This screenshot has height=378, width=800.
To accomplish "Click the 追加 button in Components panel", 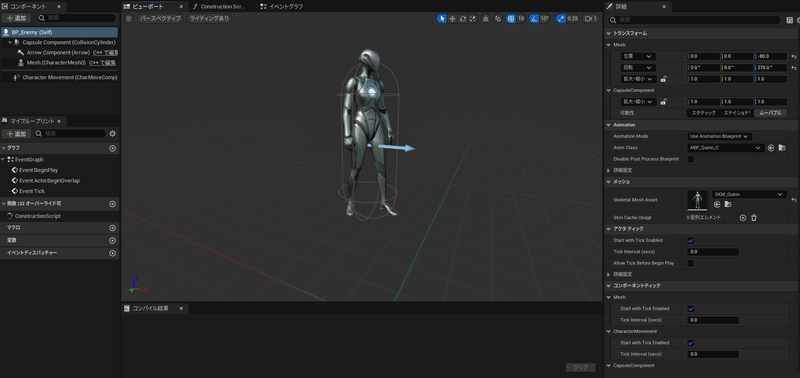I will [16, 18].
